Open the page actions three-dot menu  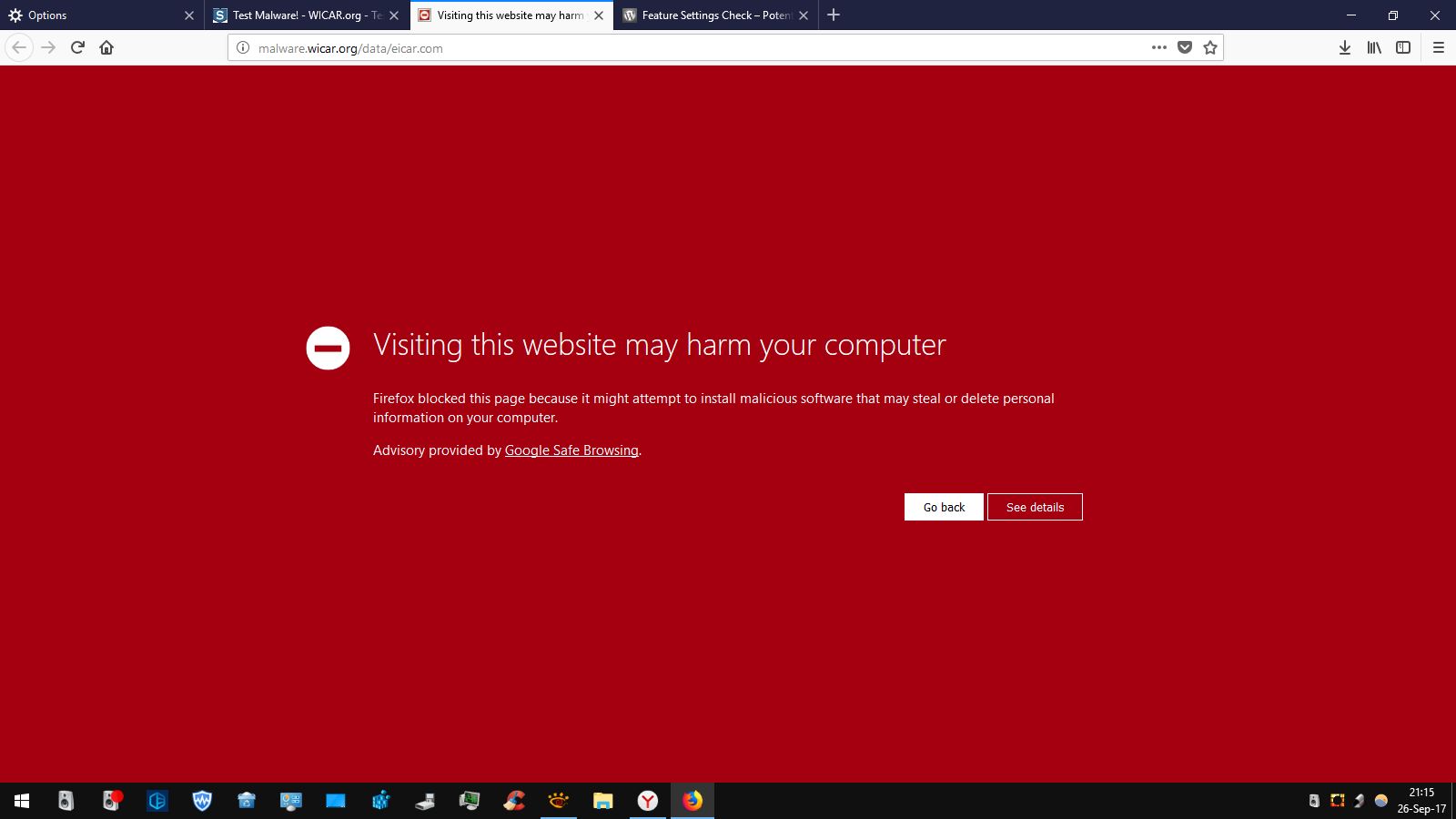click(1158, 47)
